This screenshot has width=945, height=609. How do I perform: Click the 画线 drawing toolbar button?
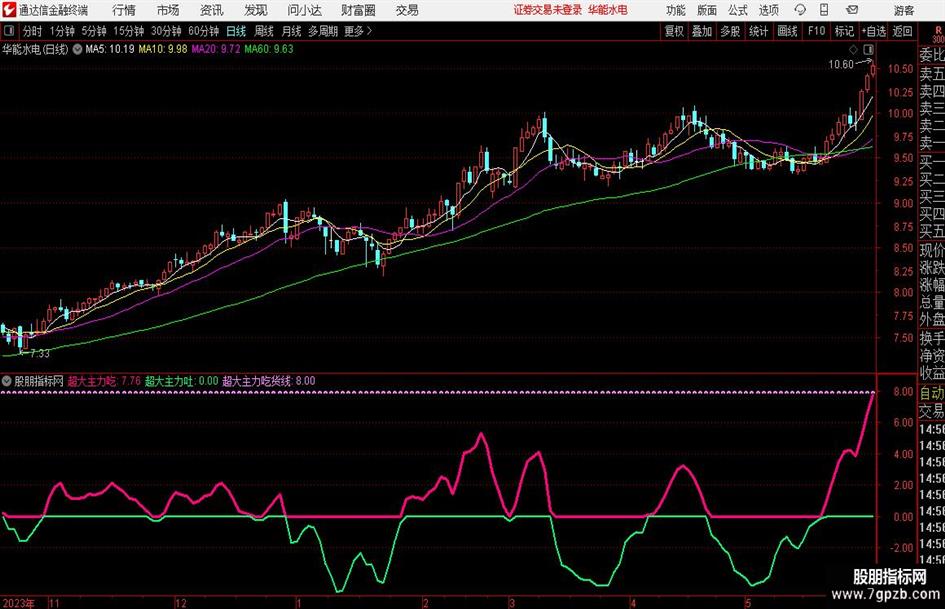coord(787,31)
